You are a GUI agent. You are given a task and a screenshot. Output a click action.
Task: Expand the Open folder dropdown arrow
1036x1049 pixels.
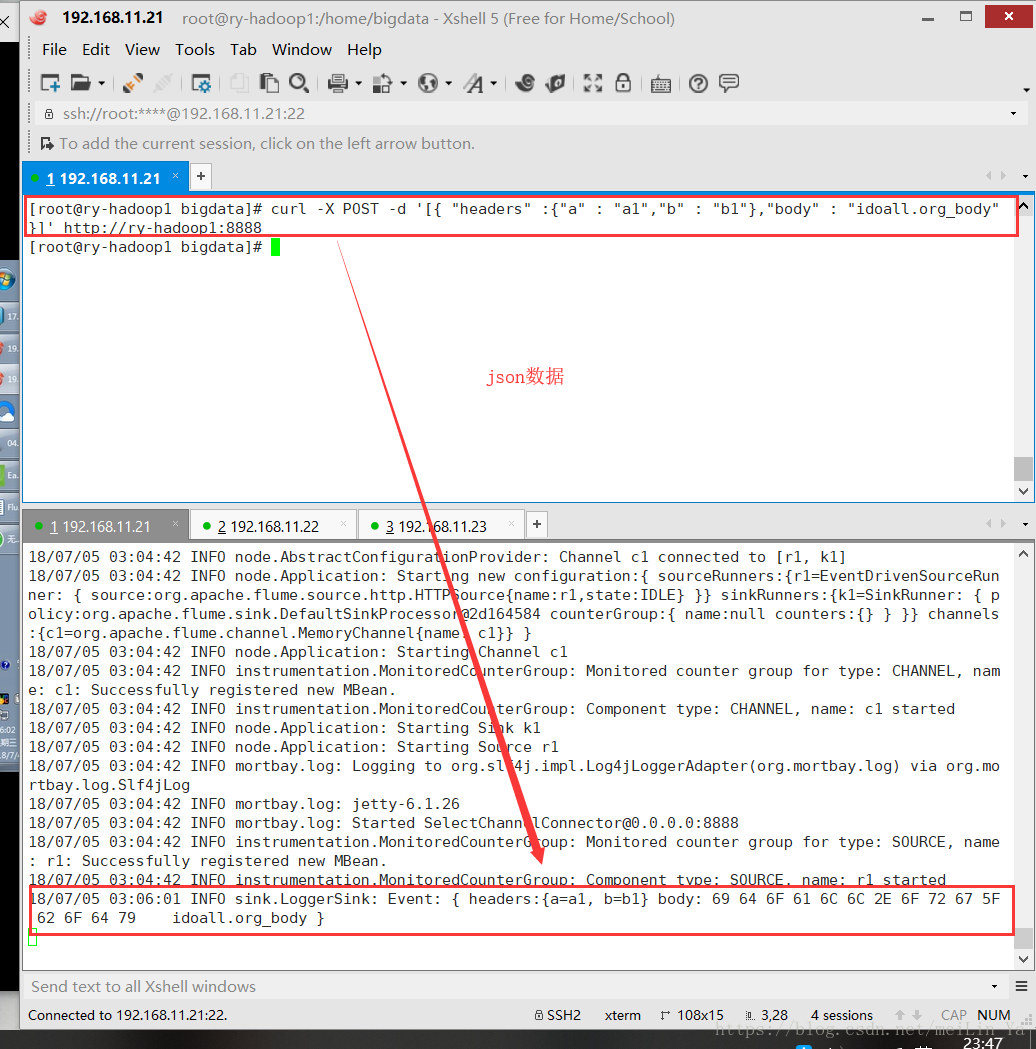102,84
